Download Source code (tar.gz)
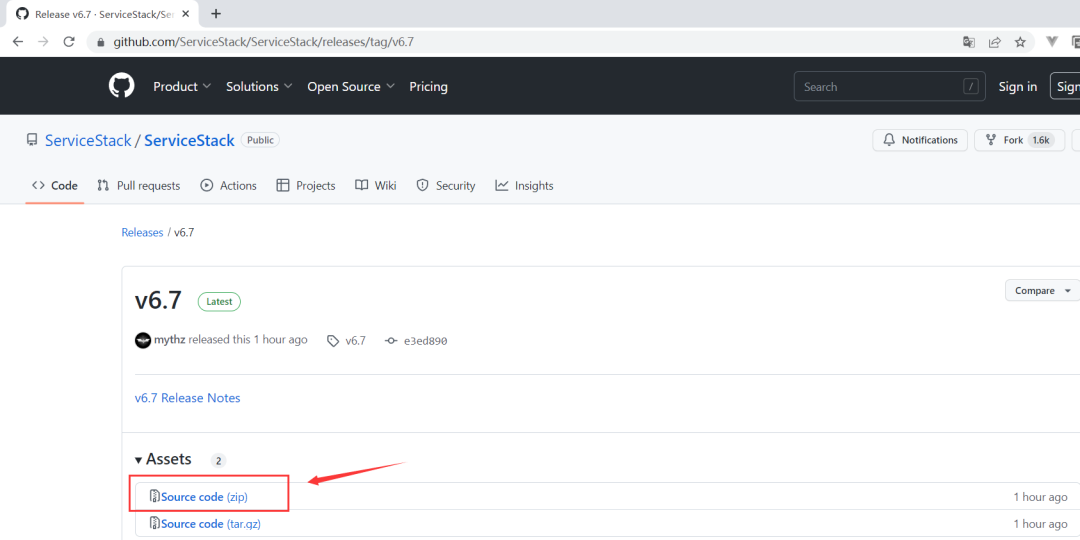The image size is (1080, 540). point(211,523)
